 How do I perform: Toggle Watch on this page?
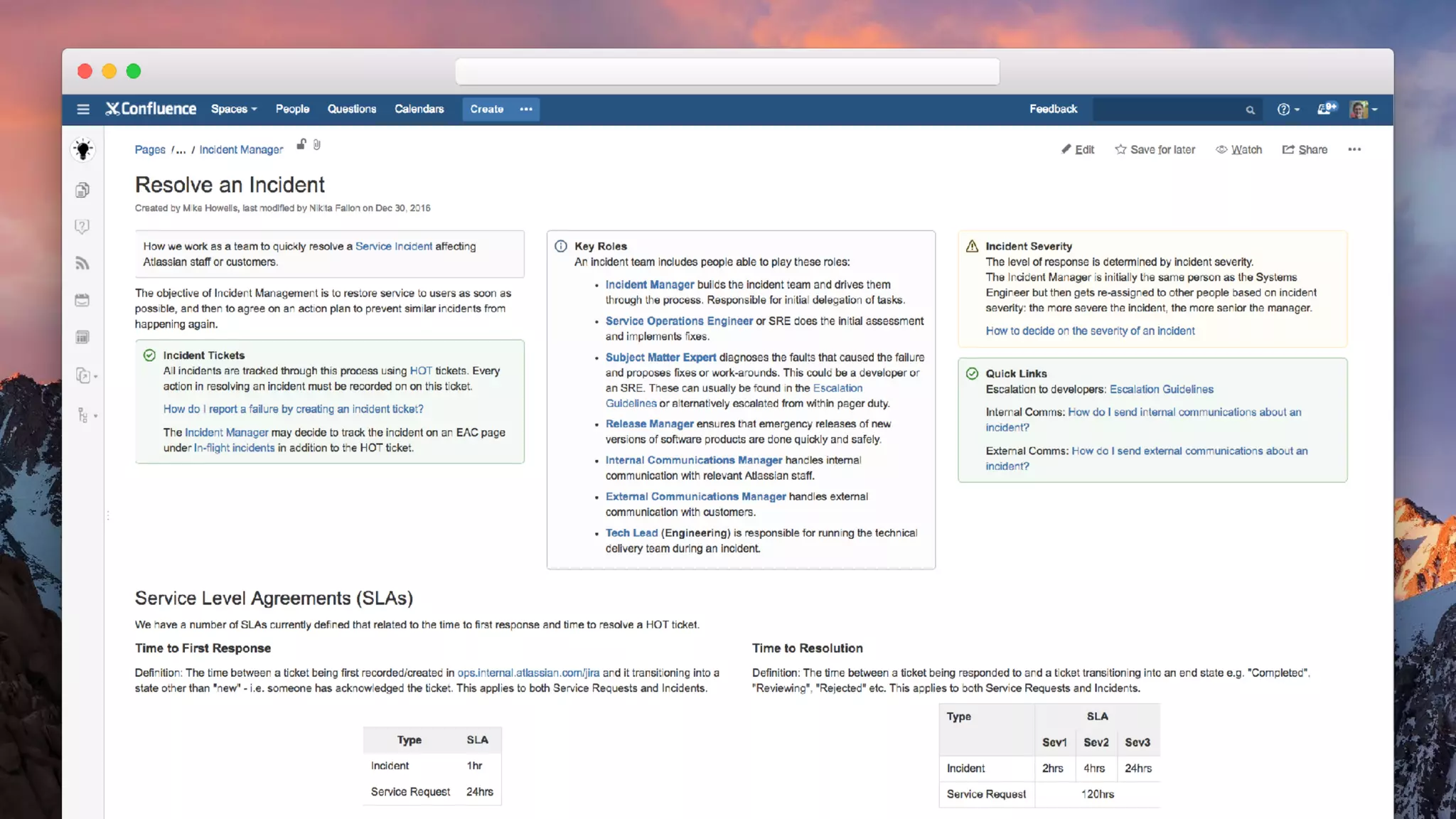click(x=1238, y=149)
